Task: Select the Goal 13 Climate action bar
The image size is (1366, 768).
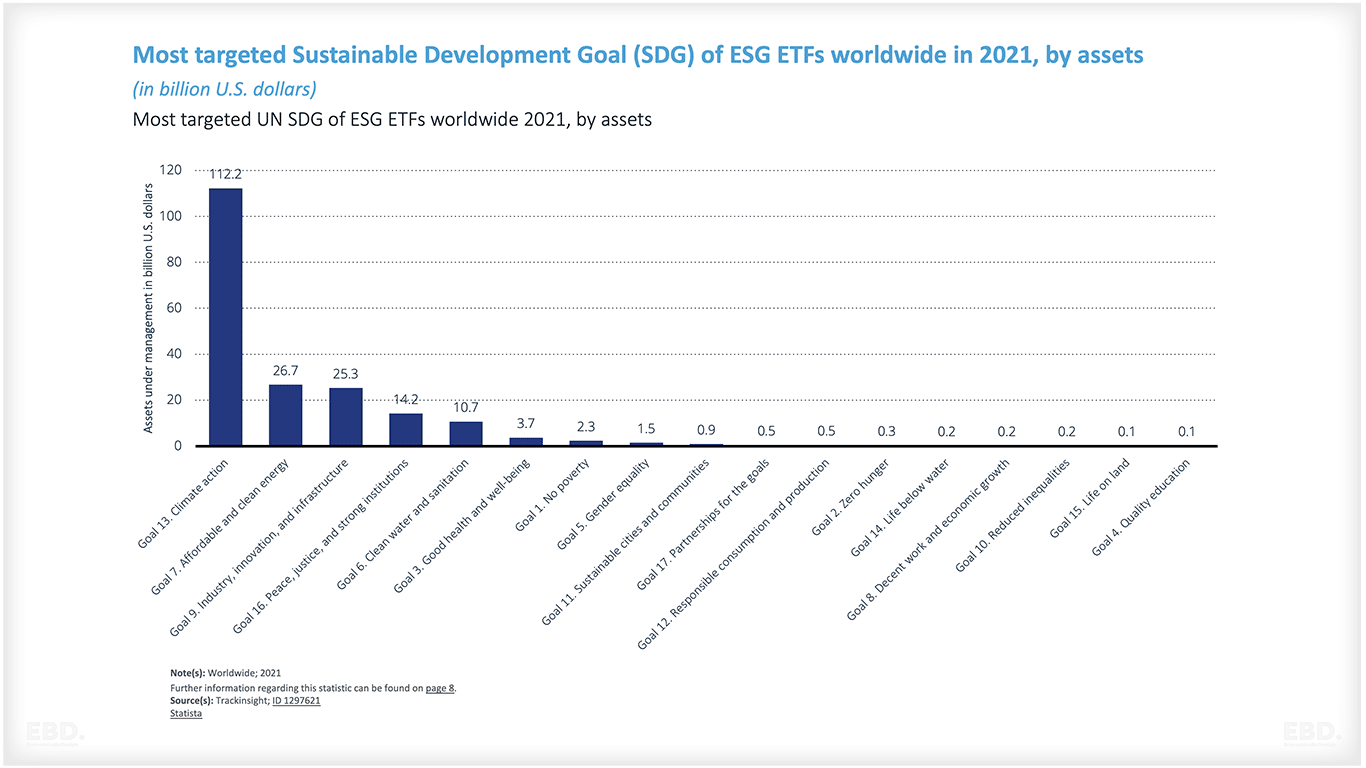Action: pyautogui.click(x=226, y=310)
